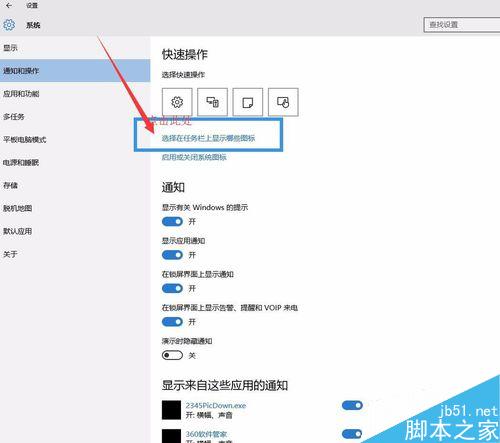Toggle 显示有关 Windows 的提示 switch

pos(172,221)
